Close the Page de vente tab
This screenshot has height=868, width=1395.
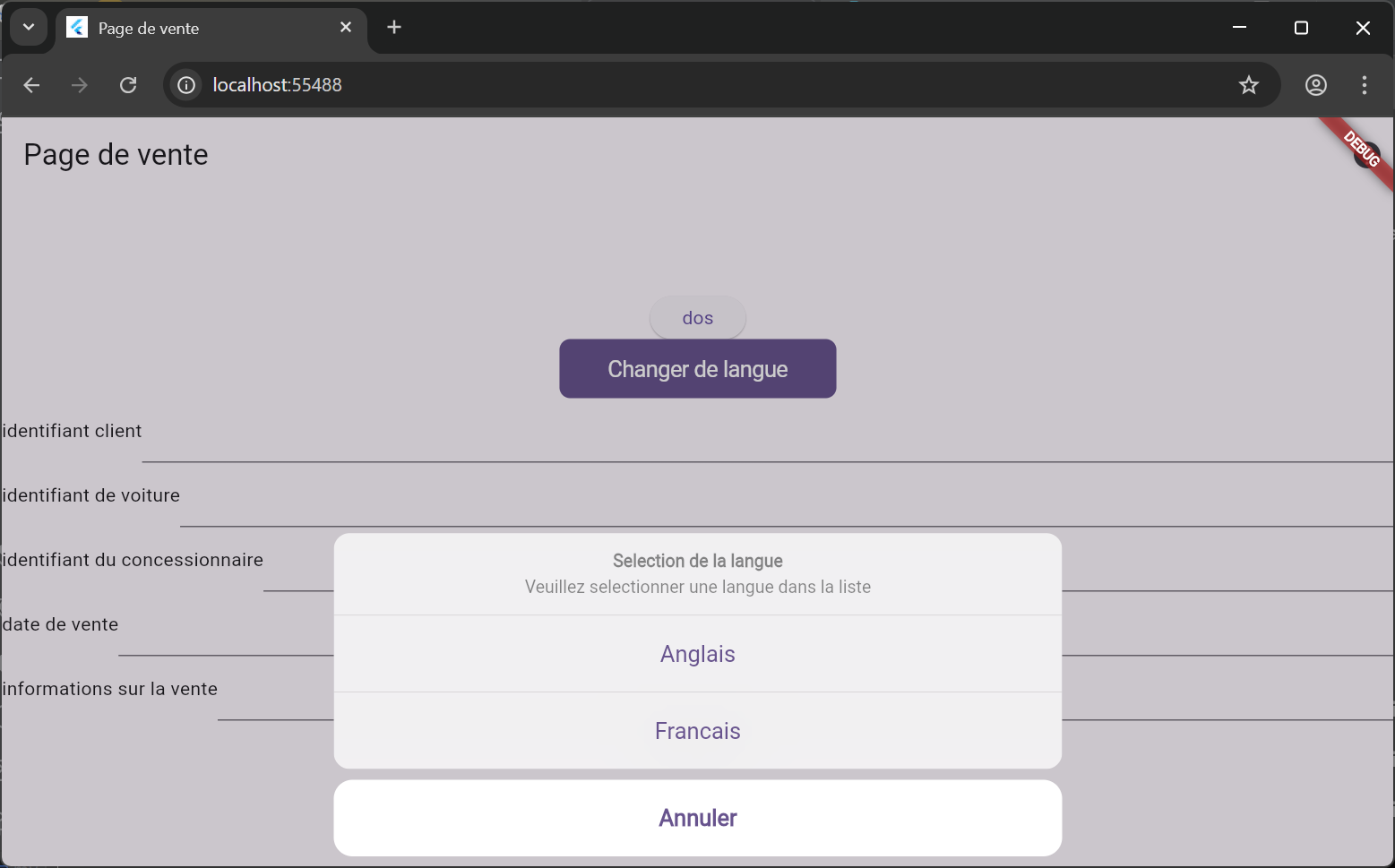346,27
